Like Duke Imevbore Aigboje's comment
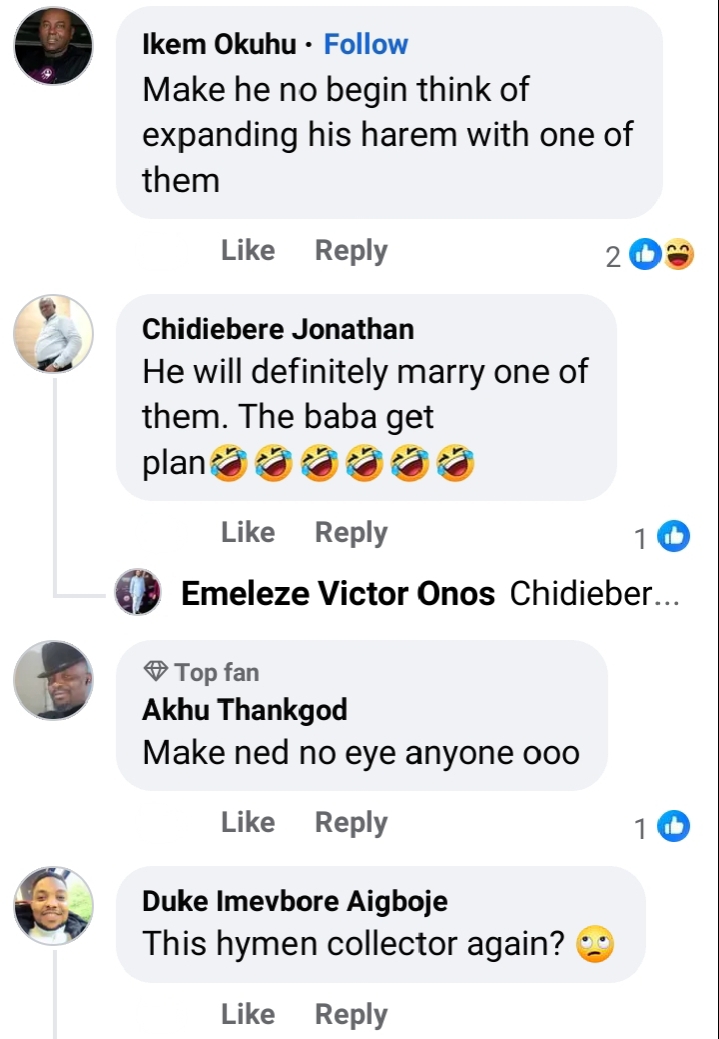The width and height of the screenshot is (719, 1039). (x=247, y=1014)
